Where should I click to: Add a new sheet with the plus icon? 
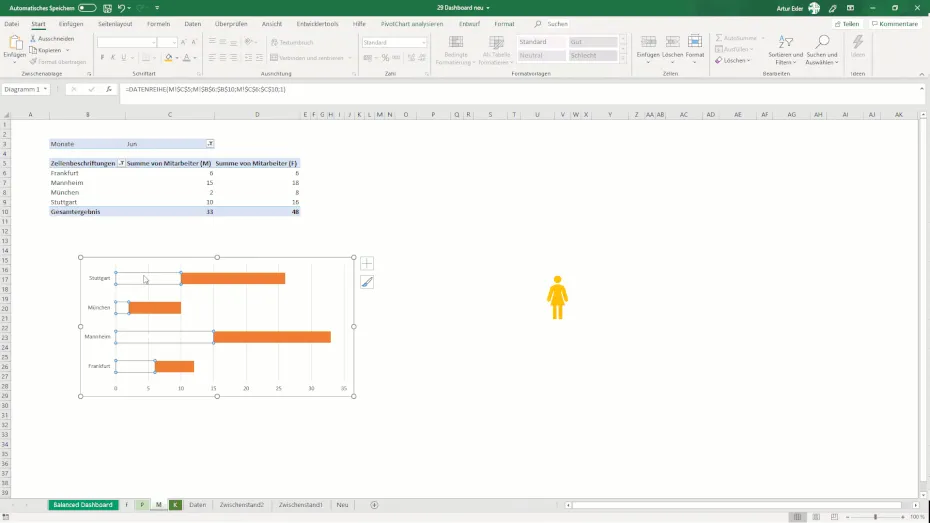click(x=374, y=505)
